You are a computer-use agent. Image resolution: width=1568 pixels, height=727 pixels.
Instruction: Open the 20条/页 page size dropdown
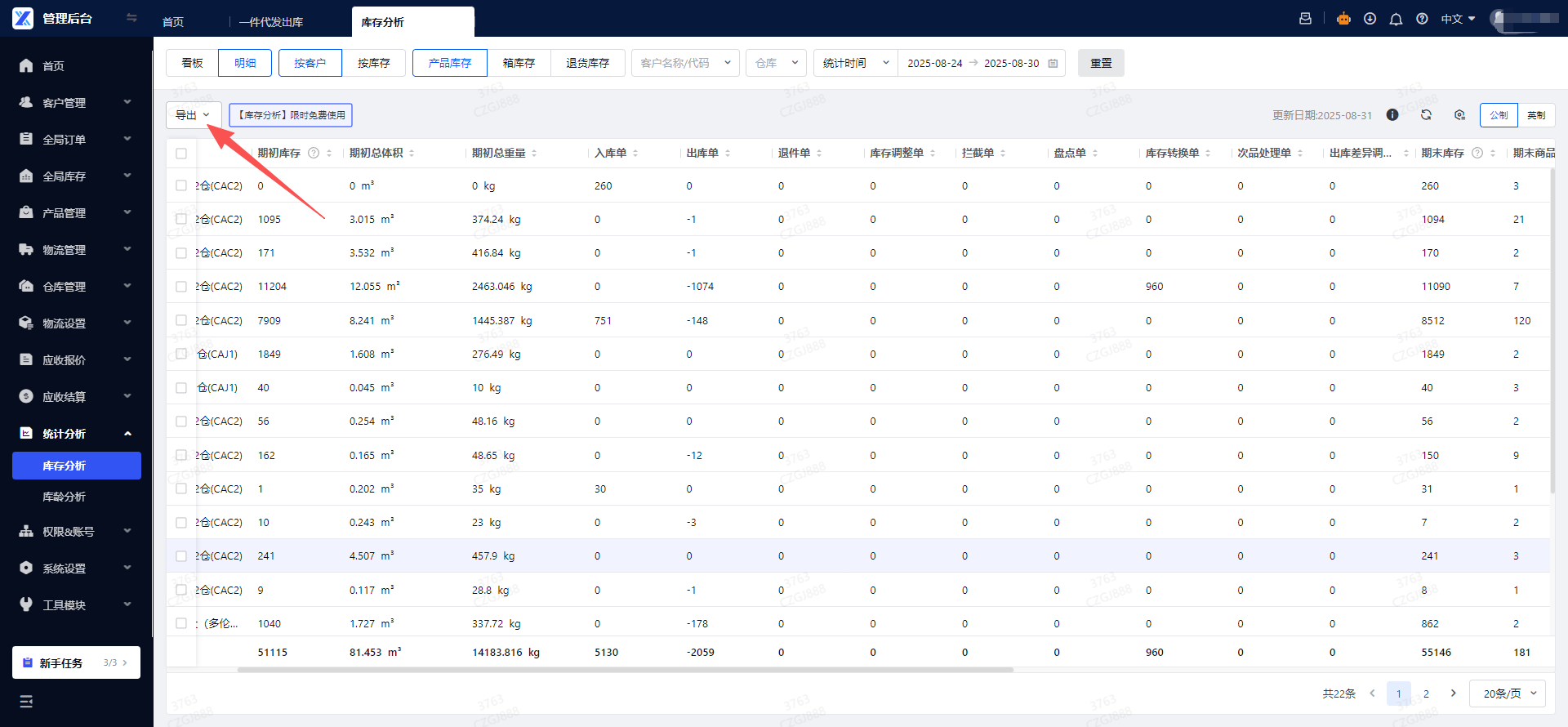[x=1507, y=694]
